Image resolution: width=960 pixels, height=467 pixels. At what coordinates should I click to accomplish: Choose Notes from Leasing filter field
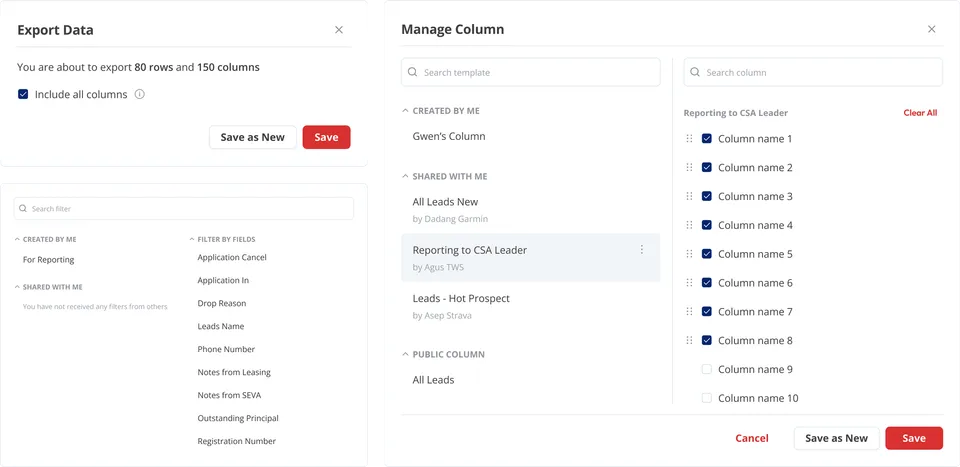coord(234,372)
